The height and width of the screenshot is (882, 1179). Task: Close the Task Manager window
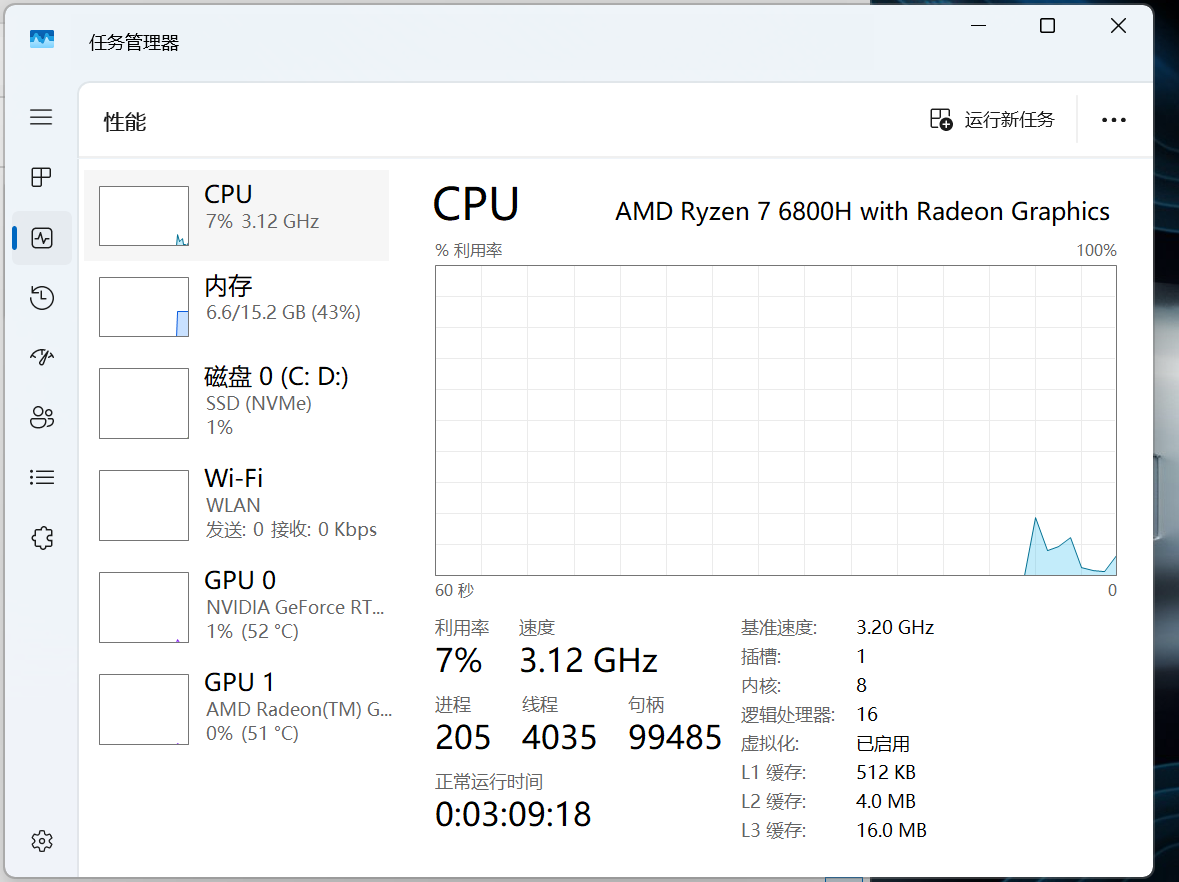[x=1118, y=26]
